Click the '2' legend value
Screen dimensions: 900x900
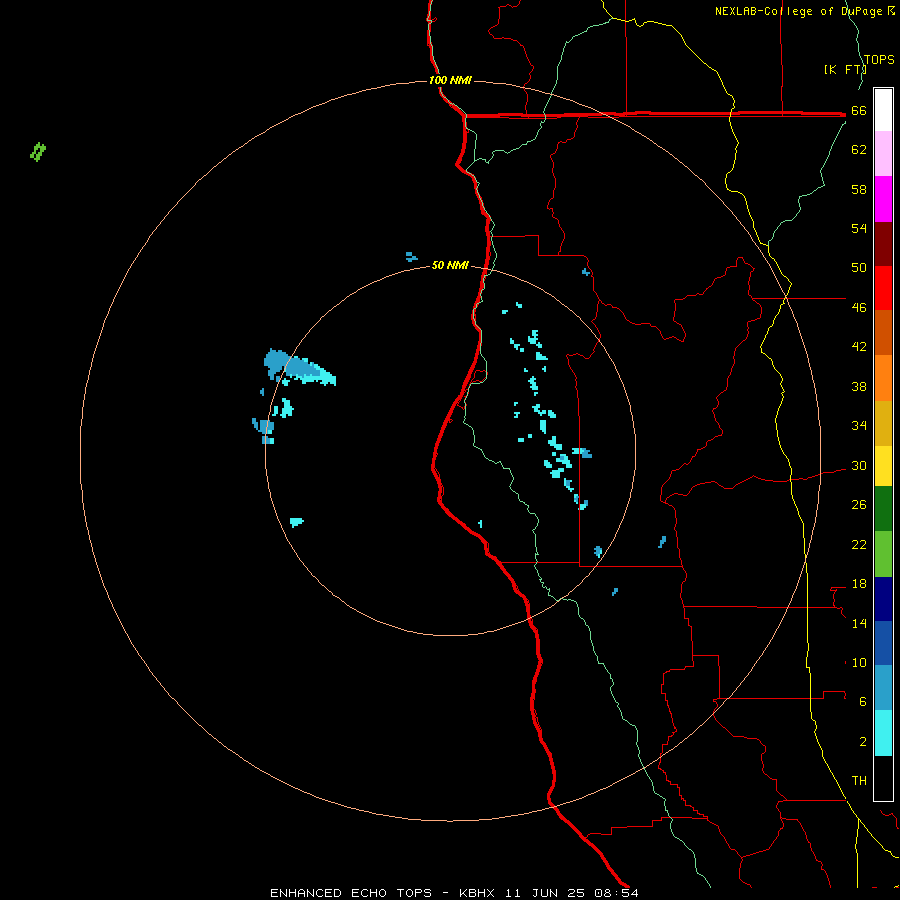point(863,742)
